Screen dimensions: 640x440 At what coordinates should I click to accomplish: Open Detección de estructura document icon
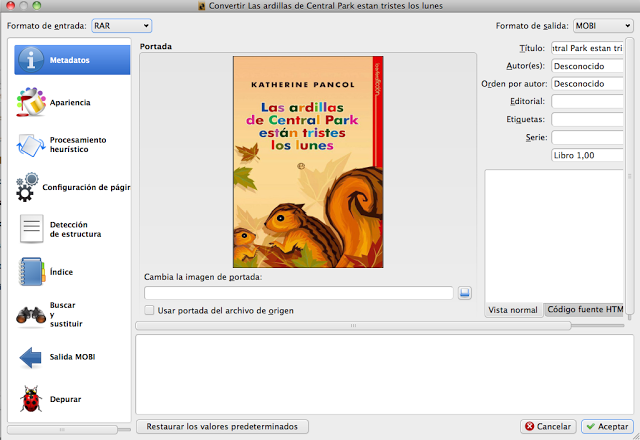(31, 229)
